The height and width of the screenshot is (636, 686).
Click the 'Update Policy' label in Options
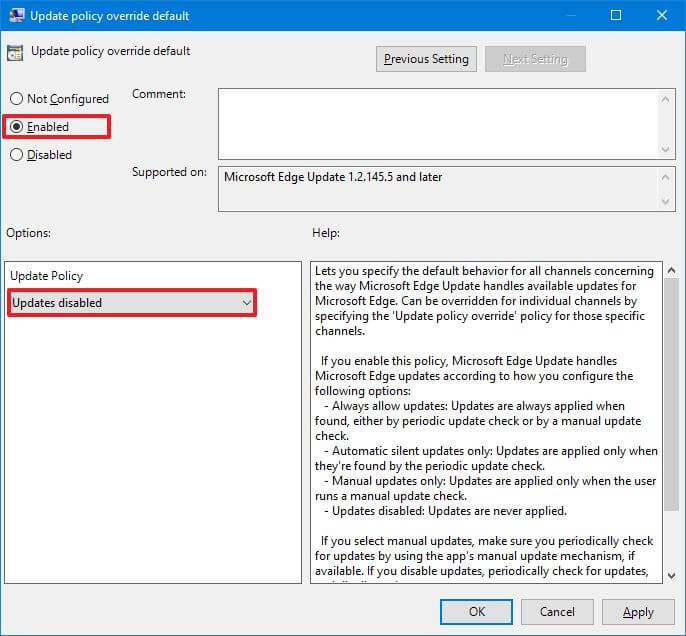[x=46, y=276]
